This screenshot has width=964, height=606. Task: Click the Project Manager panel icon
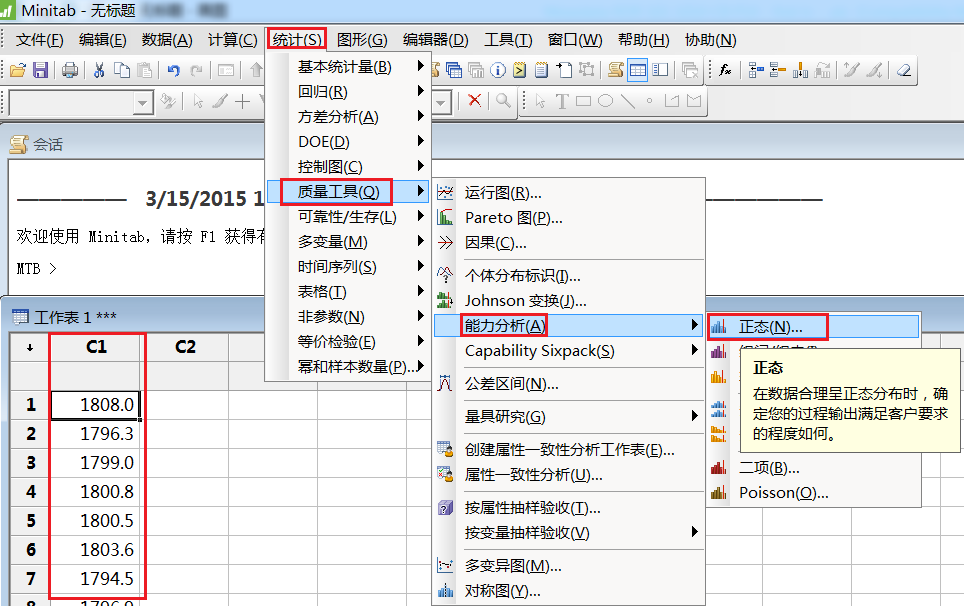tap(660, 70)
